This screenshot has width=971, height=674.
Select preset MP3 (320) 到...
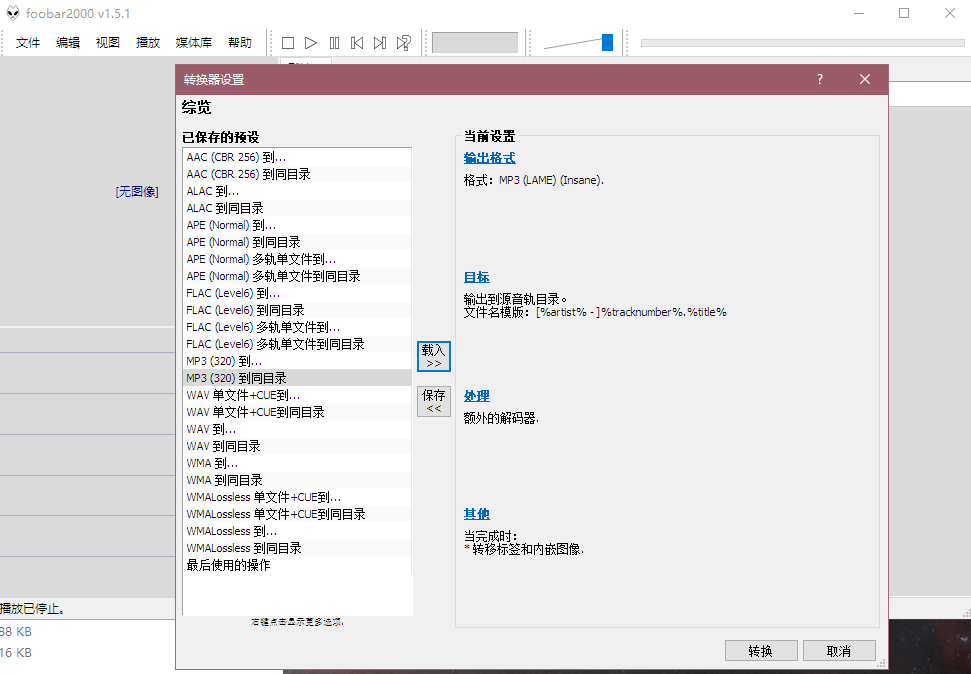click(x=297, y=361)
